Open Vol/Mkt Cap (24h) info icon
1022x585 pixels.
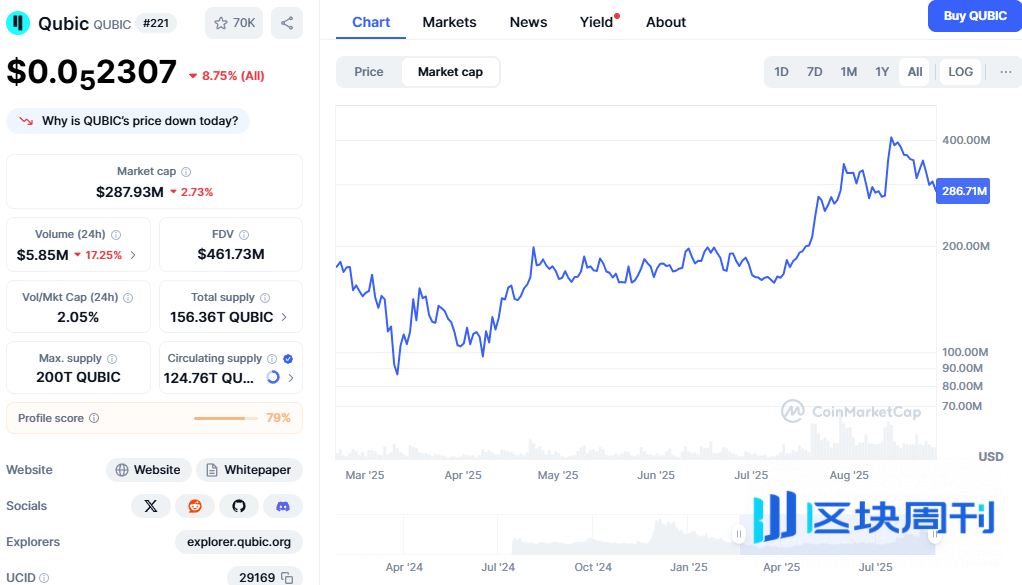coord(128,298)
